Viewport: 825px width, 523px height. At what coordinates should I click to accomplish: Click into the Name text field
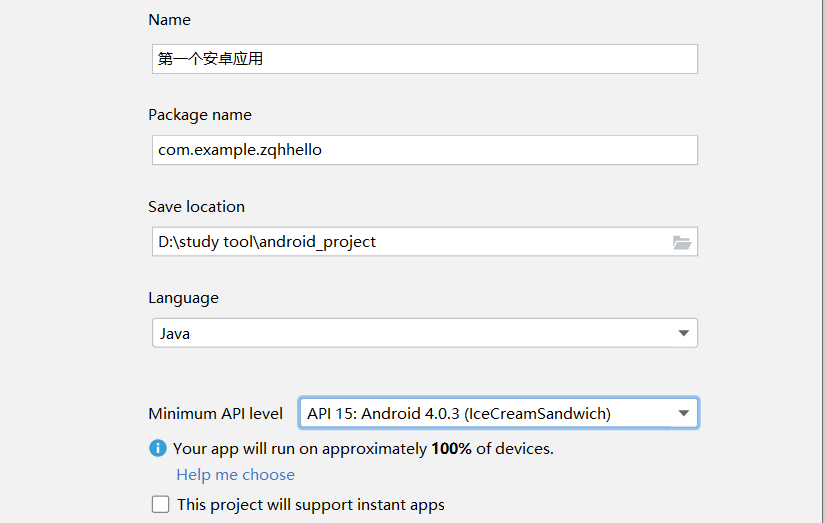424,59
